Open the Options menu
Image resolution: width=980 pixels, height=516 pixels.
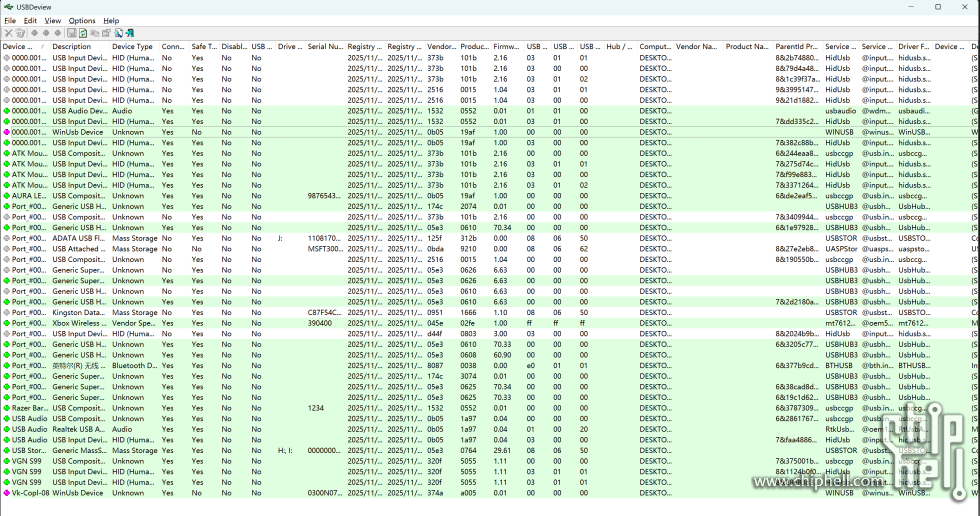82,20
